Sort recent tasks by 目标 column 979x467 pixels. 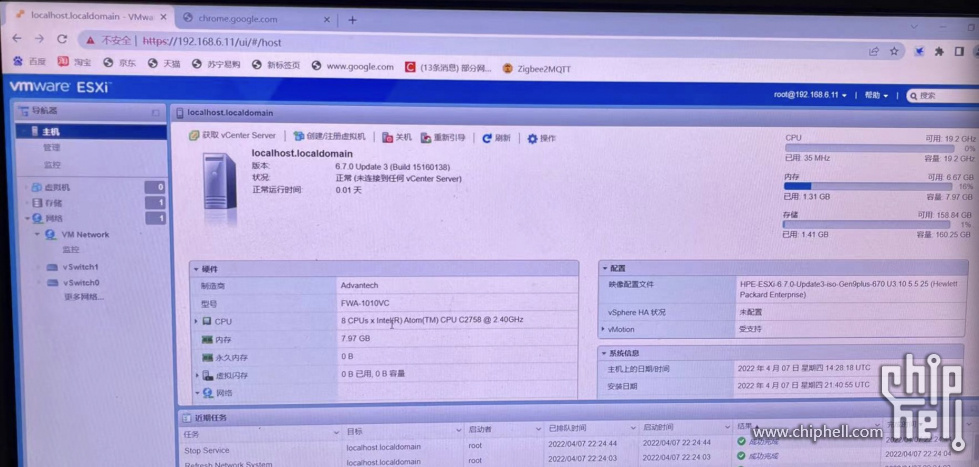[x=403, y=431]
